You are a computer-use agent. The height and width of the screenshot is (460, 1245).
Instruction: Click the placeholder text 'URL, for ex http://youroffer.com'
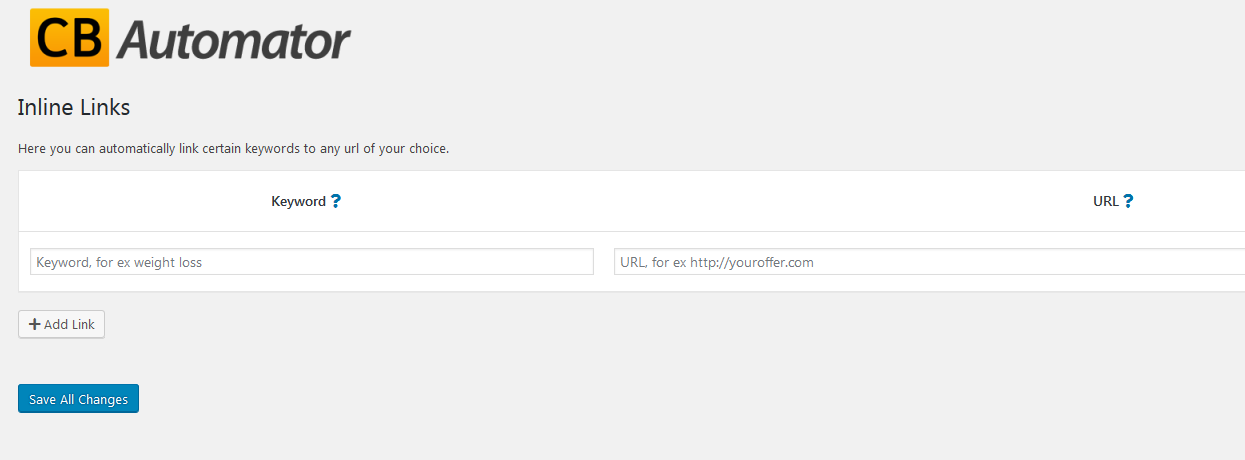click(x=717, y=263)
